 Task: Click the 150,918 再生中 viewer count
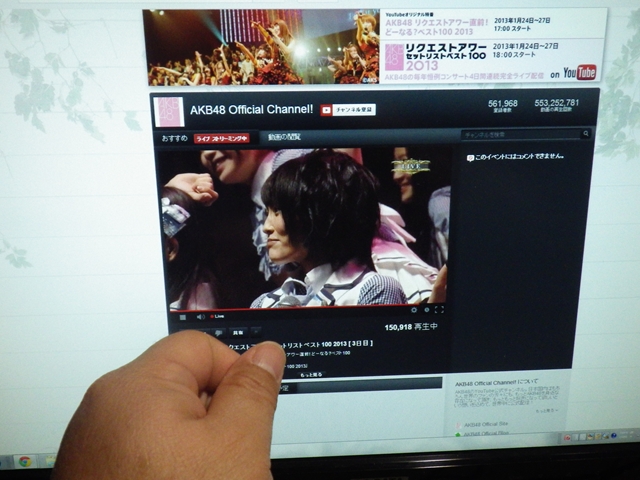[x=411, y=327]
